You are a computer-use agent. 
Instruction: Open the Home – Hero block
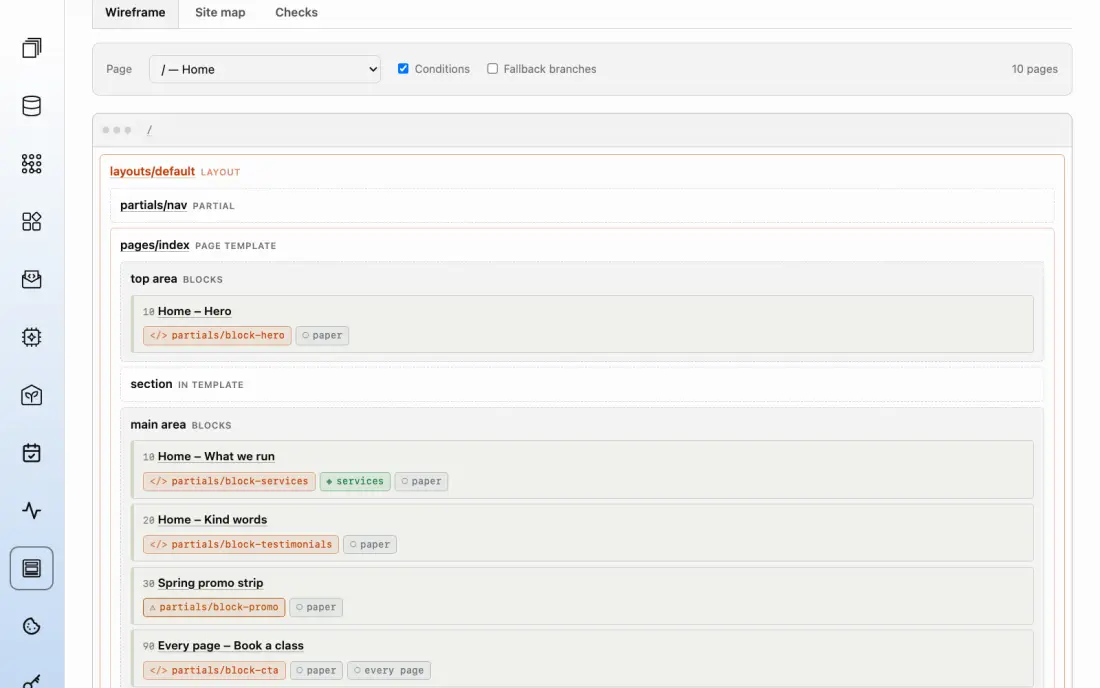coord(194,311)
